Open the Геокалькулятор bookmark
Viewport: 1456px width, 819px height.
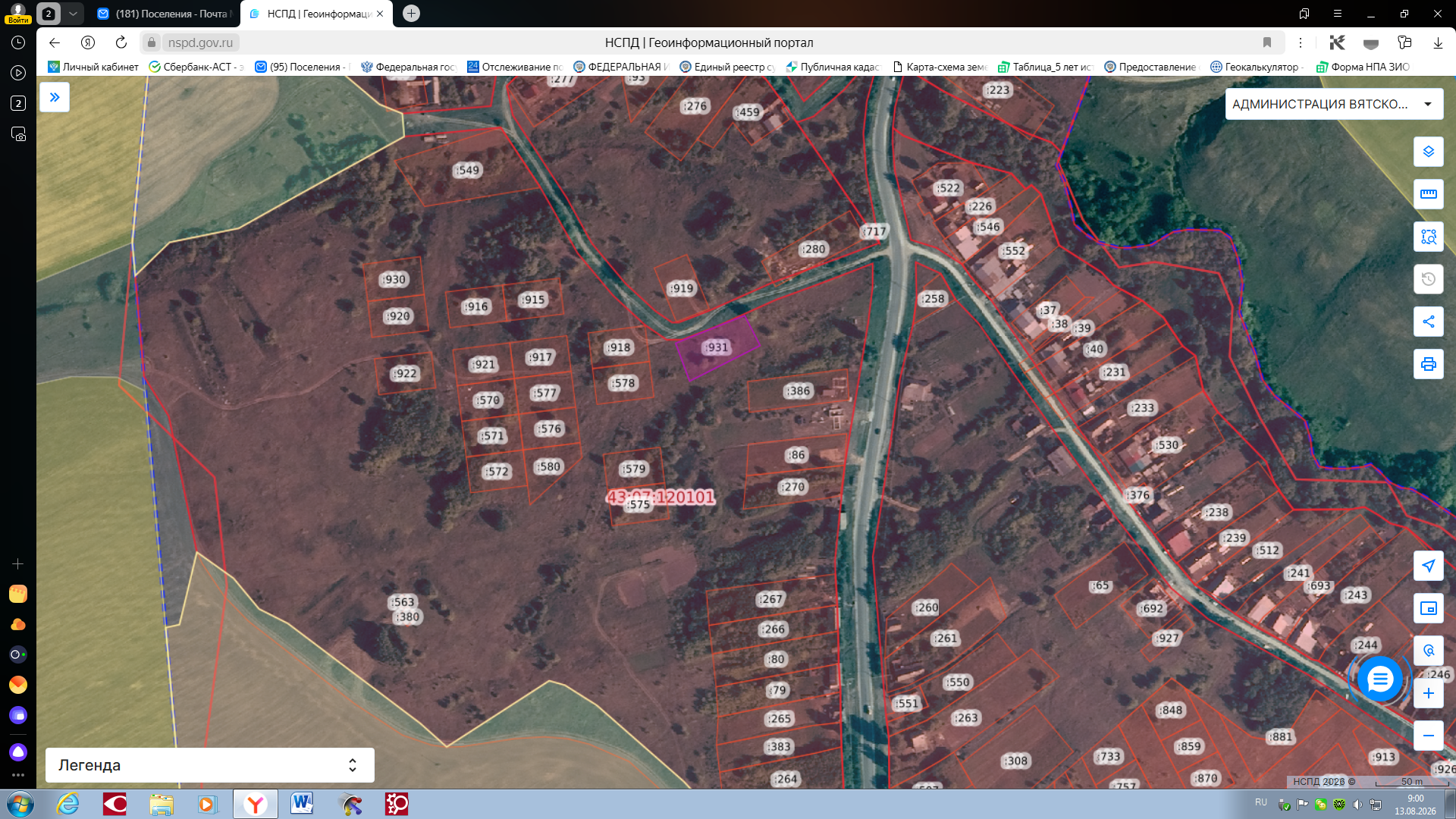pos(1256,67)
